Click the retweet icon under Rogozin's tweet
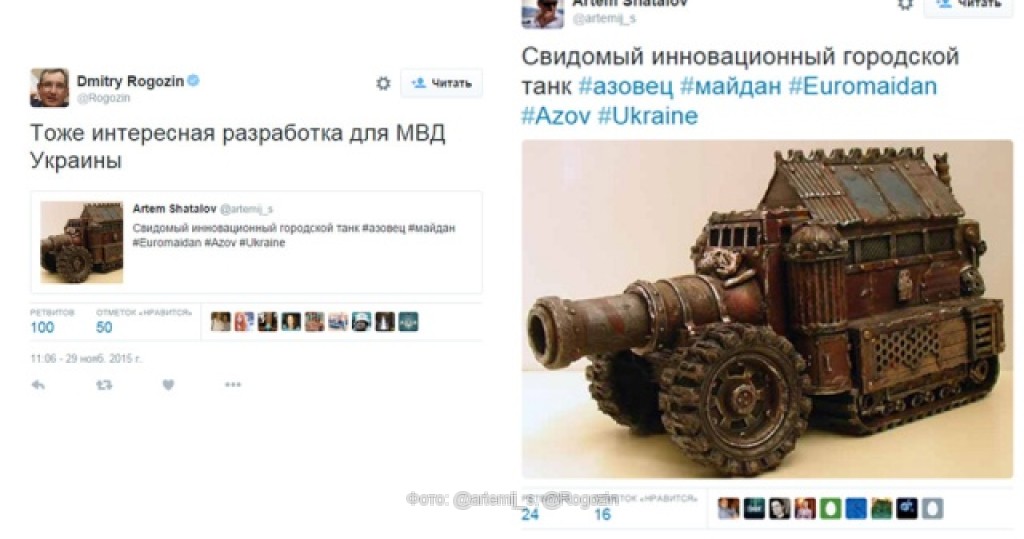This screenshot has height=539, width=1024. pos(104,385)
